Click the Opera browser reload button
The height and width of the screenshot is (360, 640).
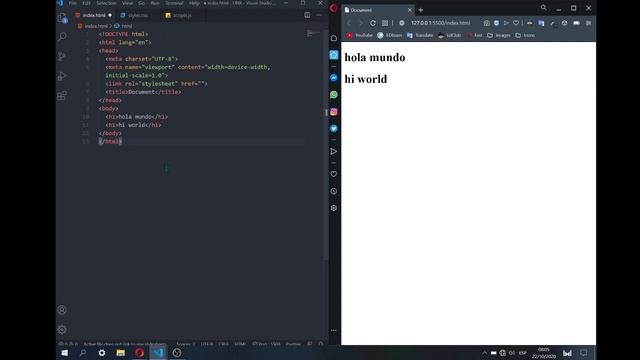(x=373, y=23)
